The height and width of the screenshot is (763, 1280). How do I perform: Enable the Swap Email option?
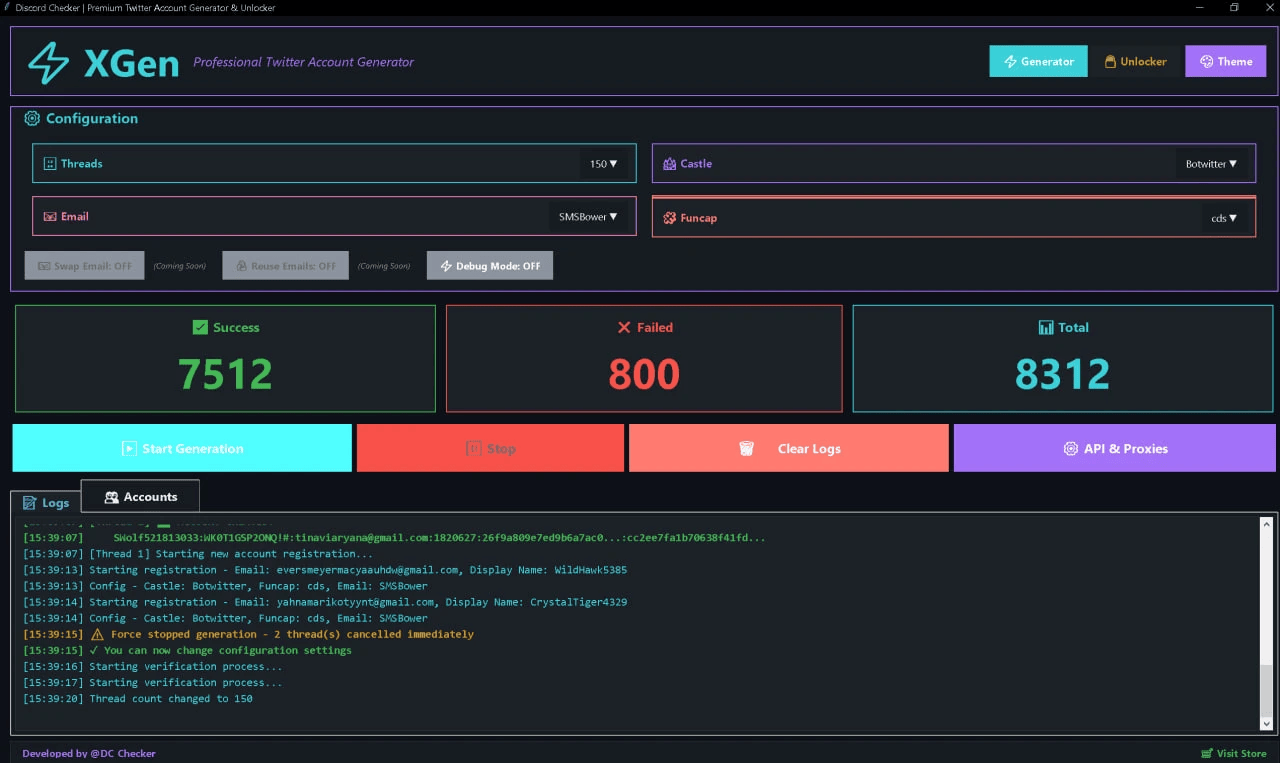(x=84, y=265)
